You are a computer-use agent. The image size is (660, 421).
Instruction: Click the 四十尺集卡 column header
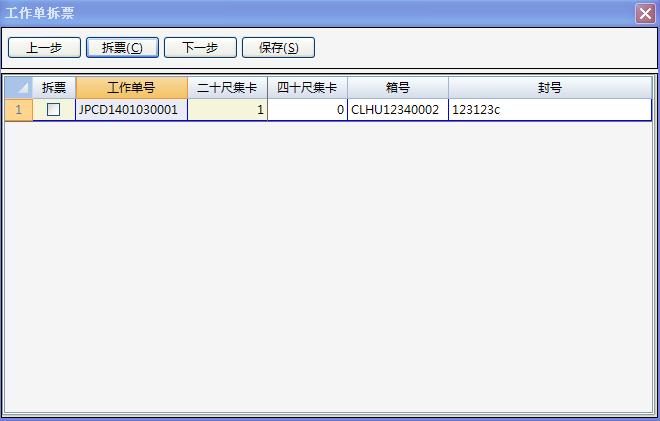pyautogui.click(x=307, y=88)
